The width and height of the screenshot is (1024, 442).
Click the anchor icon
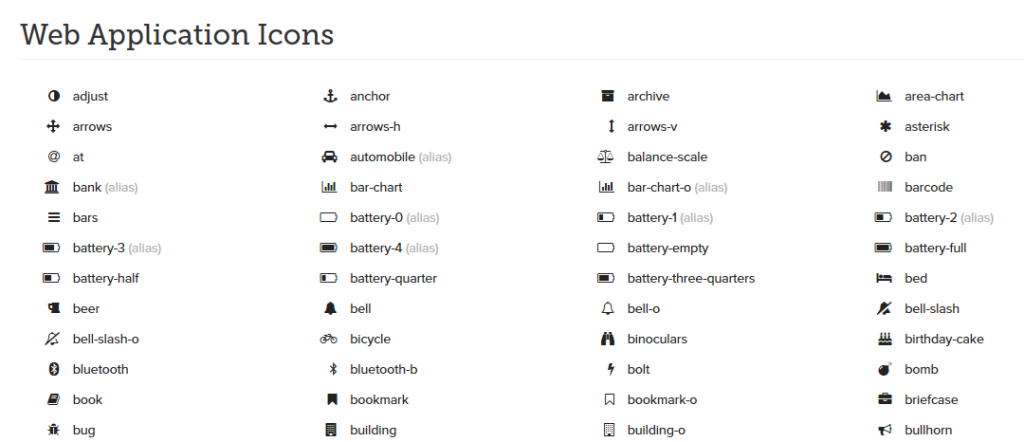[x=328, y=97]
